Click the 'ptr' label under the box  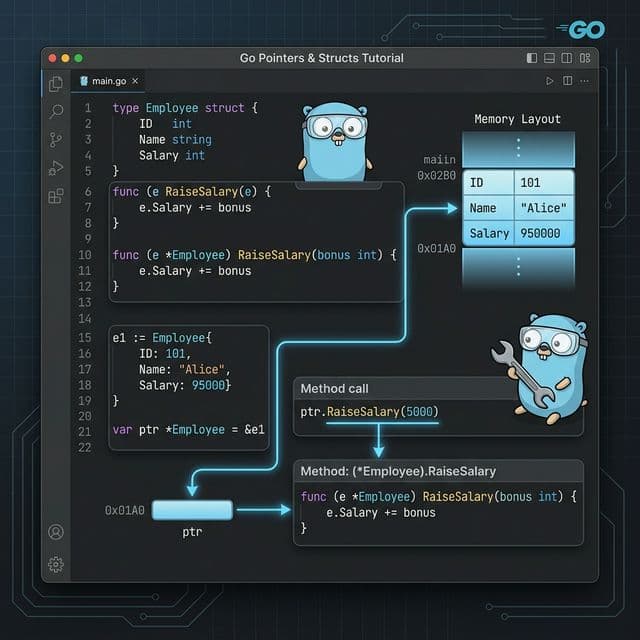(x=192, y=532)
